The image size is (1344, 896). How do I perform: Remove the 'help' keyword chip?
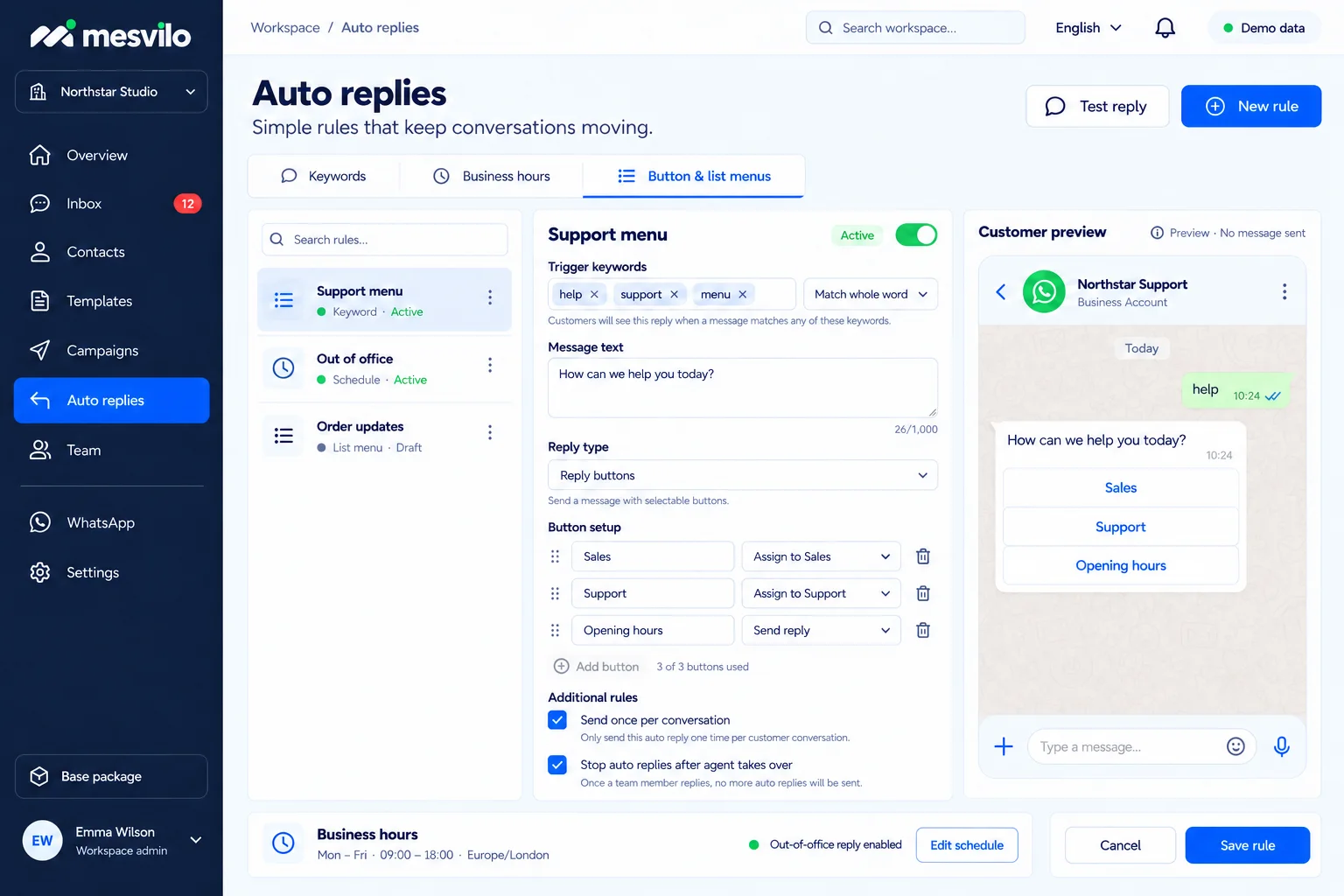(x=594, y=294)
